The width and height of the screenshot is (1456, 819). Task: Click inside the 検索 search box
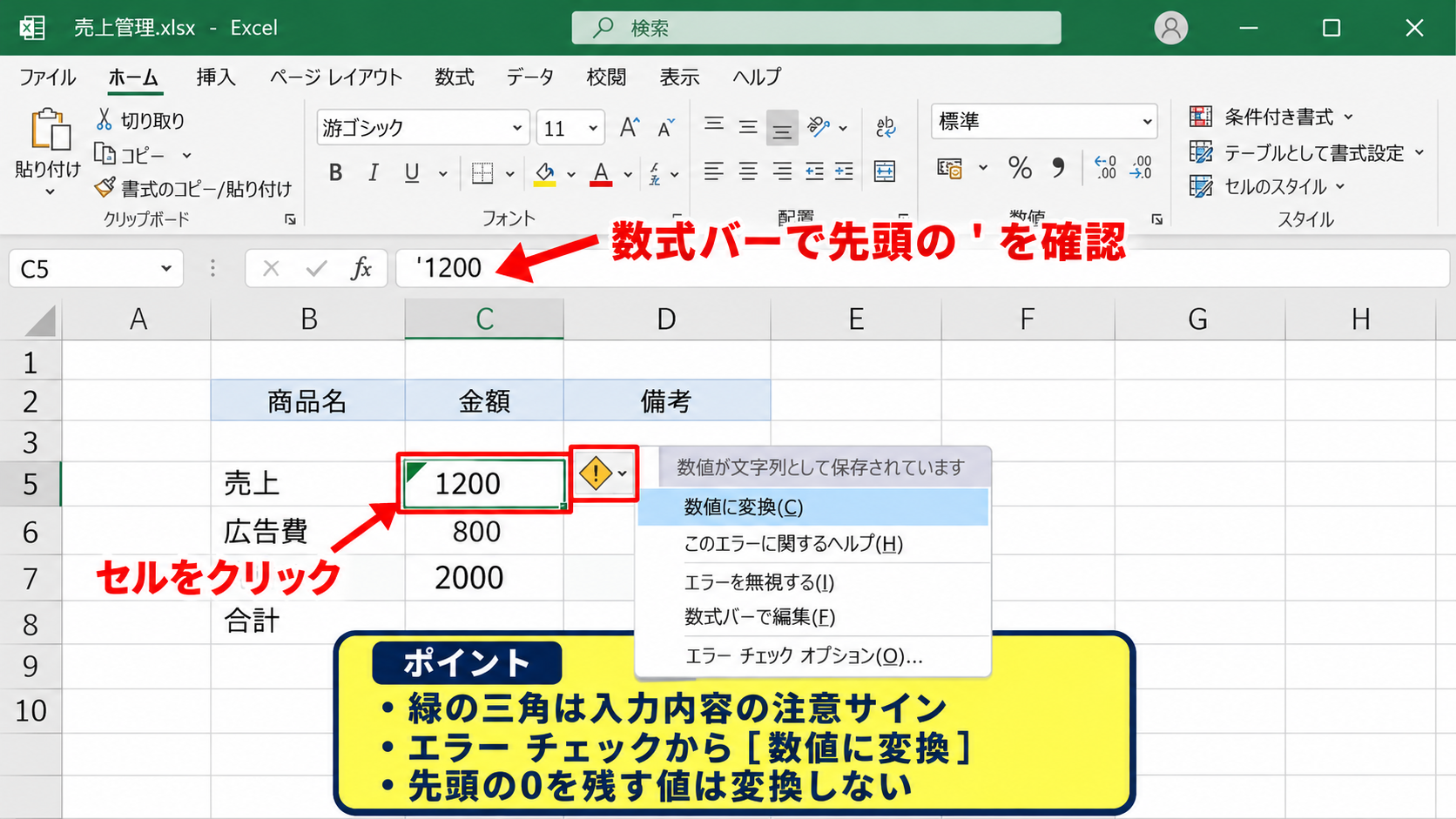816,28
